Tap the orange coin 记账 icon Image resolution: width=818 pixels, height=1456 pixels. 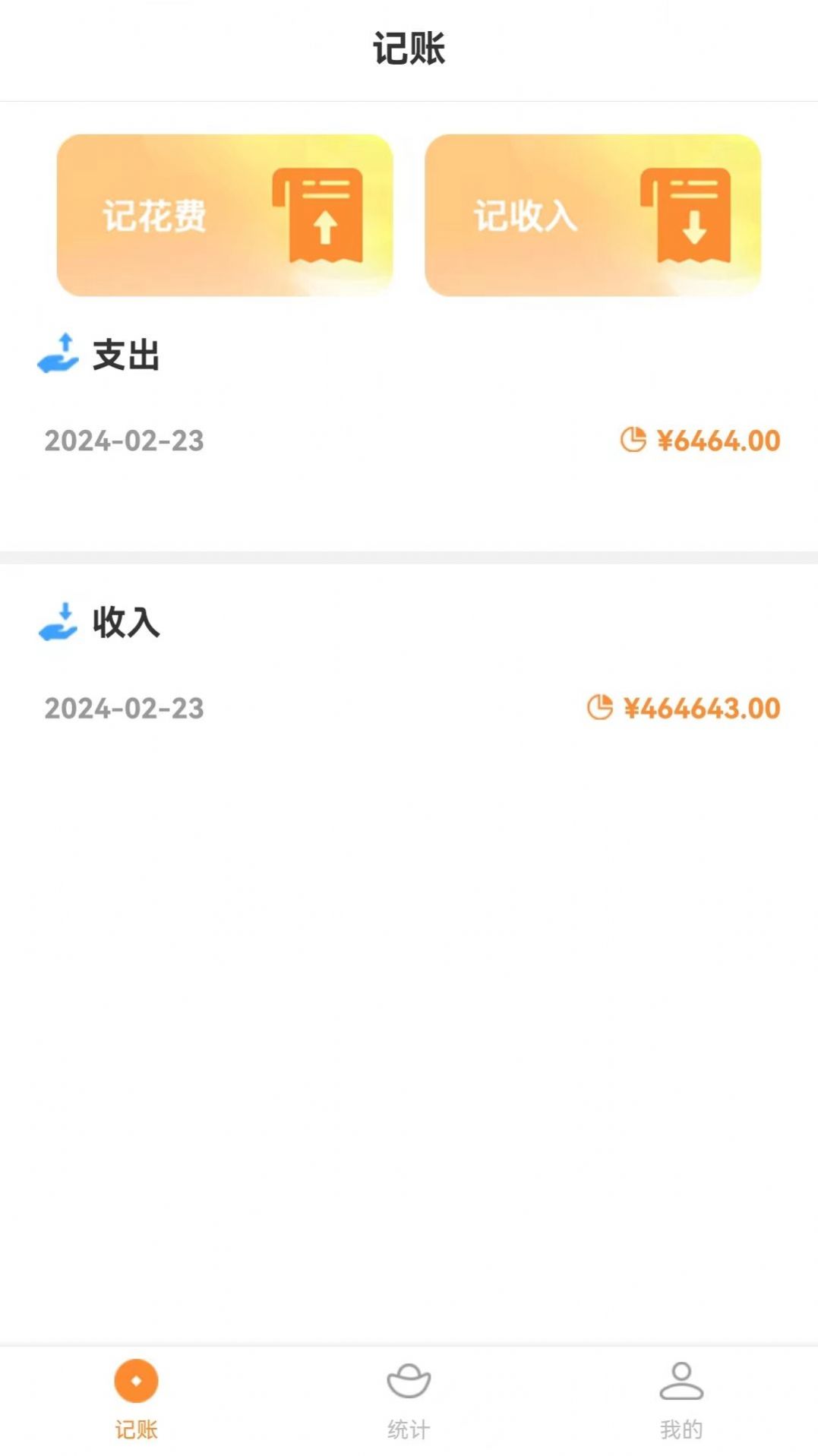pyautogui.click(x=136, y=1380)
